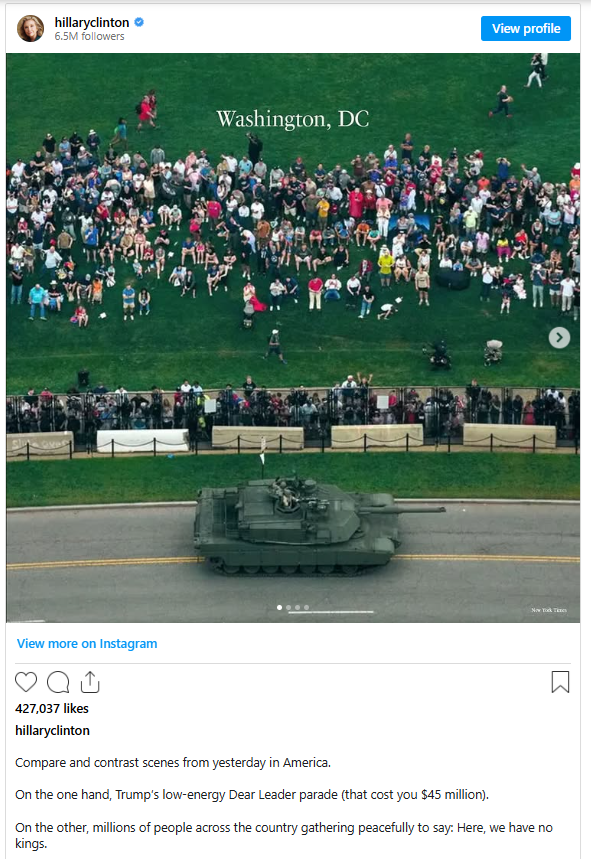
Task: Like the post with the heart icon
Action: point(26,682)
